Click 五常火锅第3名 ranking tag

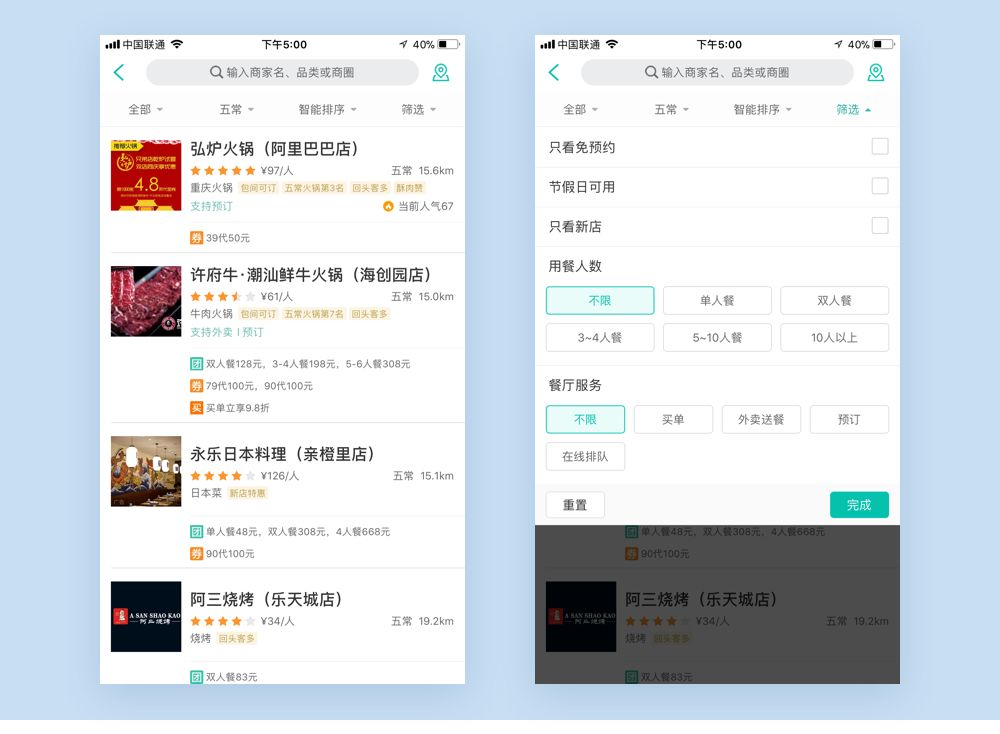pos(314,188)
